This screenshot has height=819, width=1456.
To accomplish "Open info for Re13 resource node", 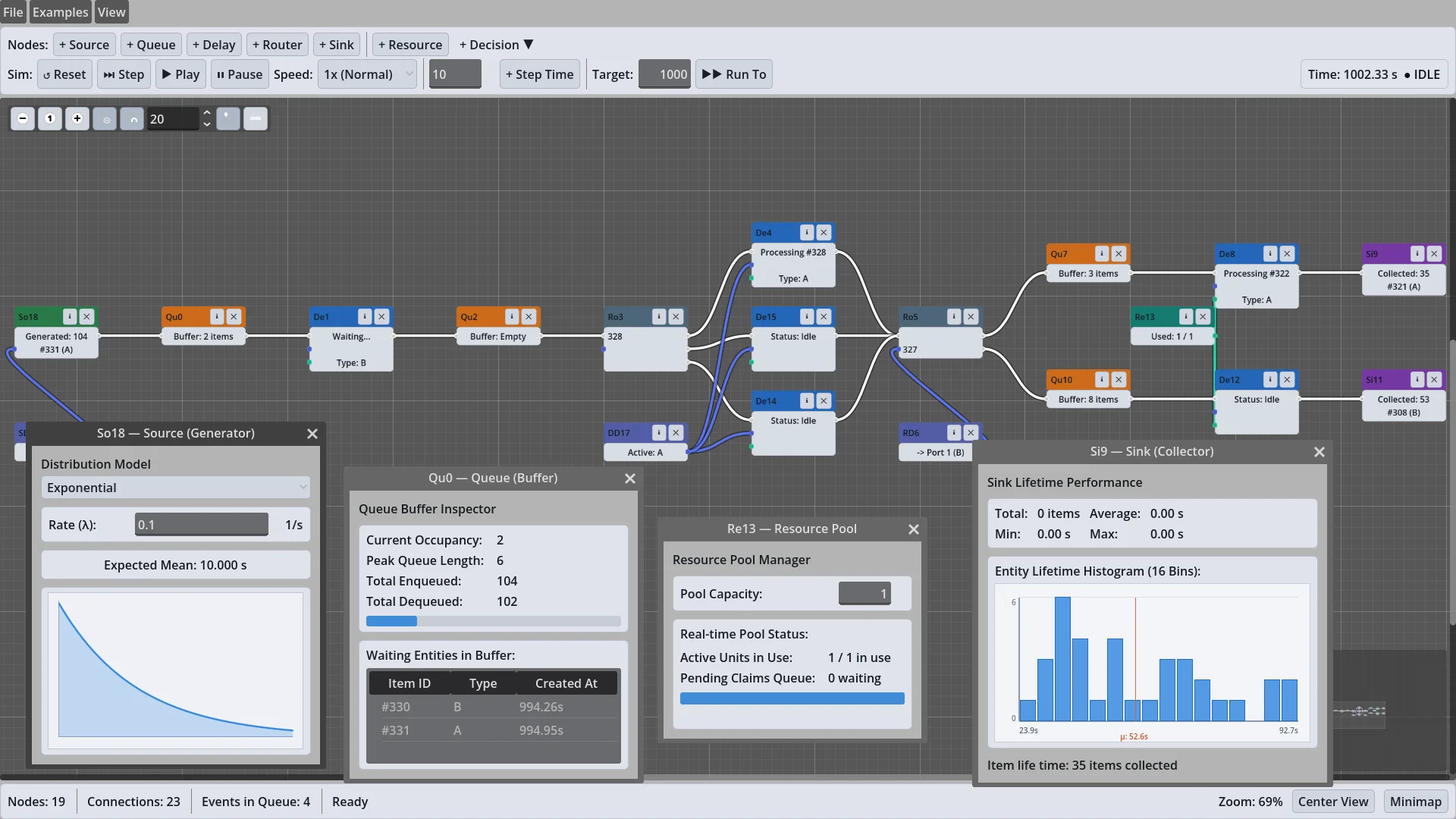I will 1186,316.
